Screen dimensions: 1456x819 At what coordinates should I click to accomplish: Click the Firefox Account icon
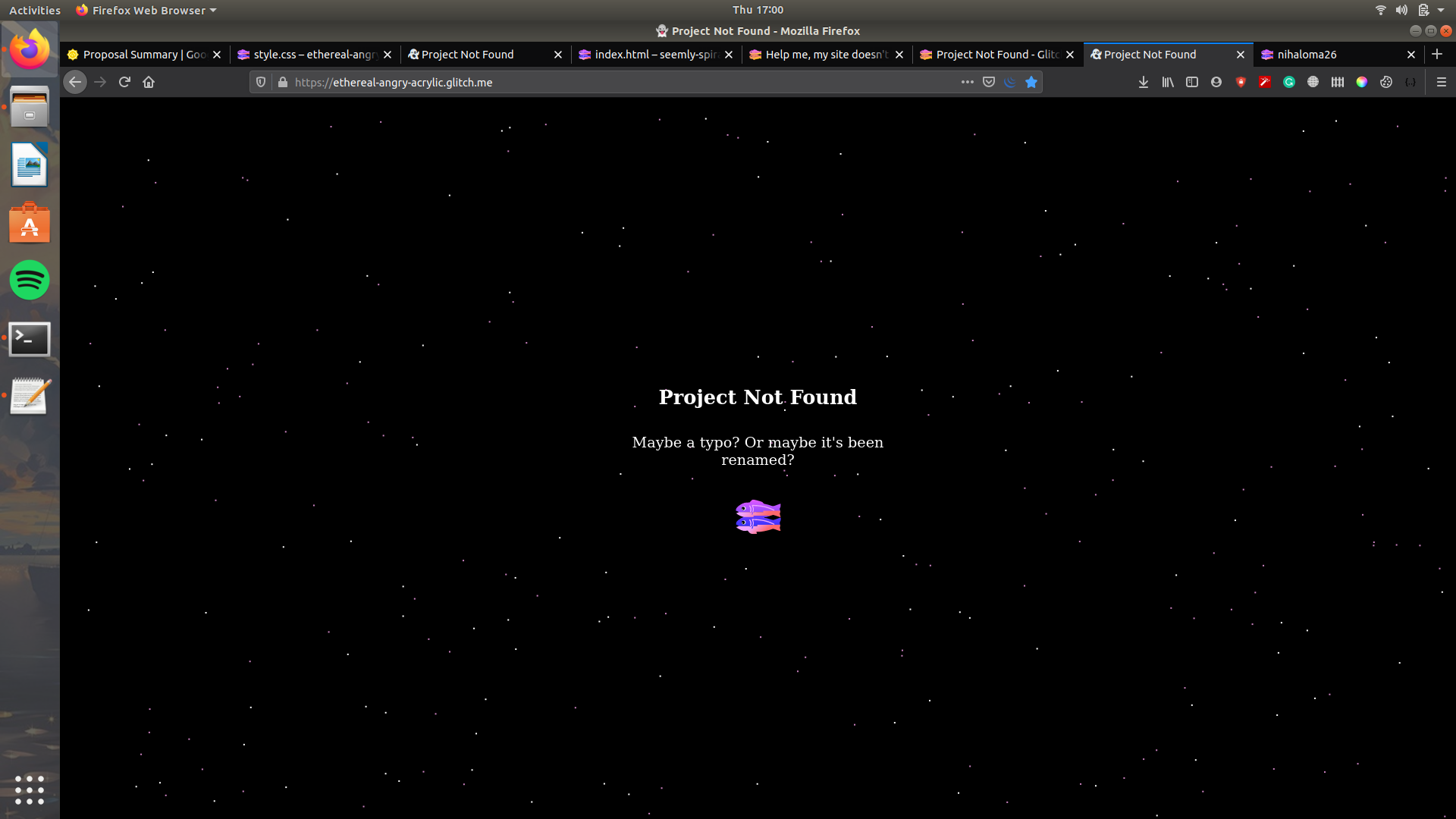pyautogui.click(x=1216, y=82)
